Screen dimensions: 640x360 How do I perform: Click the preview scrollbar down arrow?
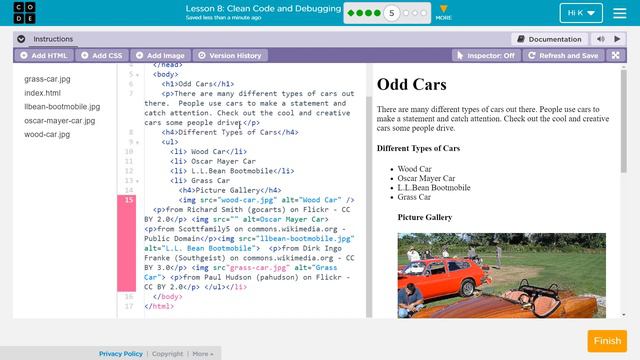624,315
